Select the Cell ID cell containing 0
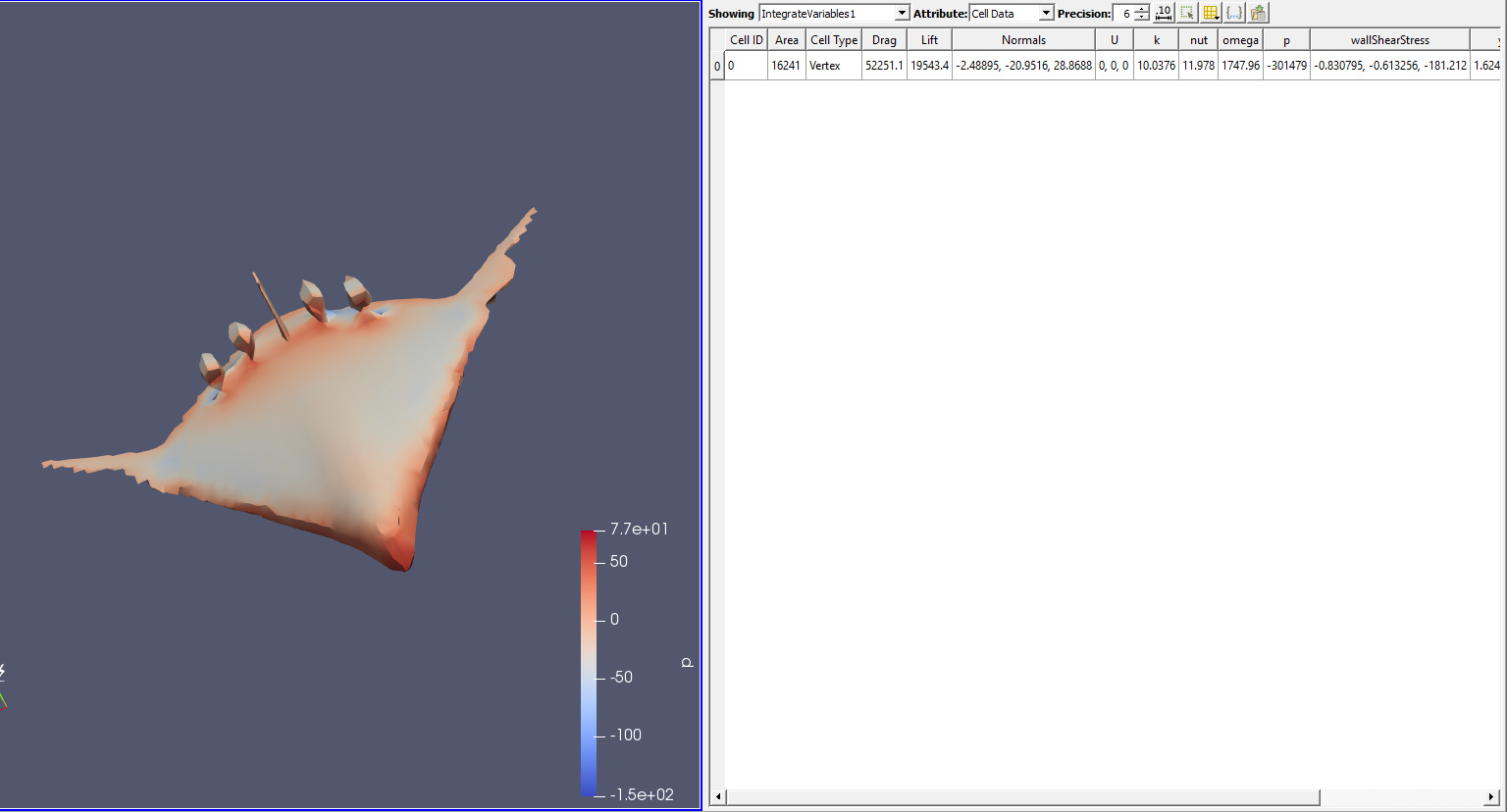 [746, 66]
